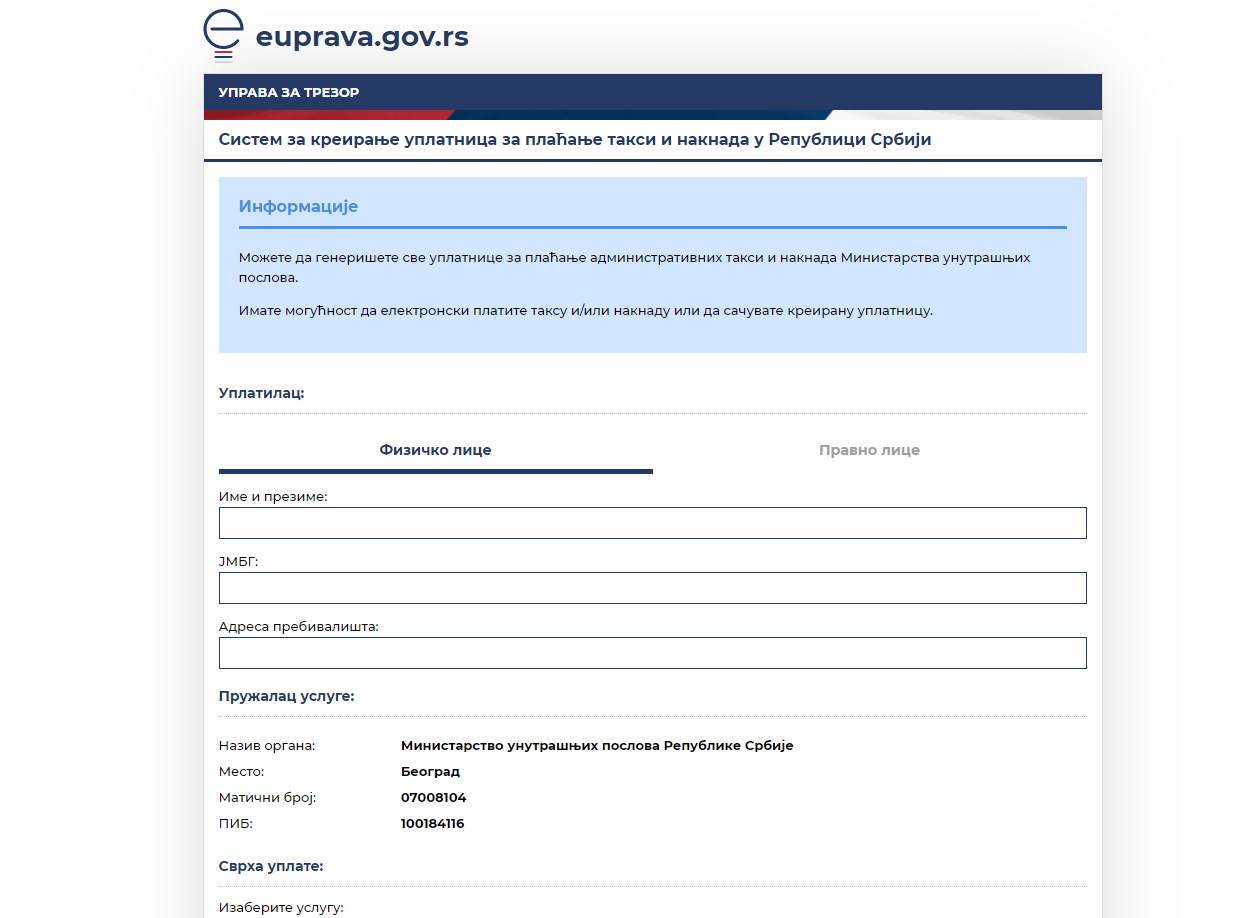Click the Име и презиме field label
The width and height of the screenshot is (1246, 918).
coord(273,497)
